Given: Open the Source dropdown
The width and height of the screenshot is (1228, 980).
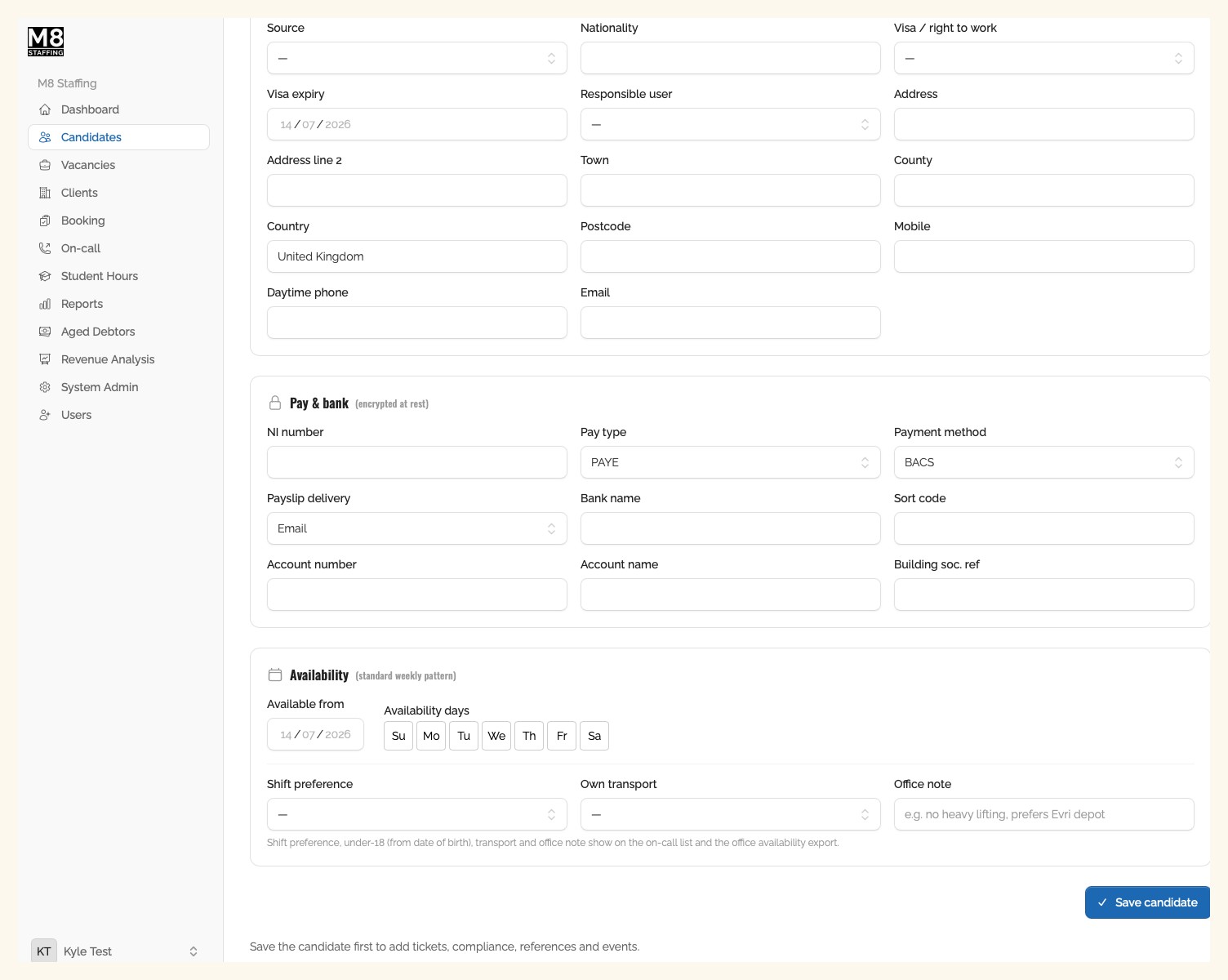Looking at the screenshot, I should point(417,58).
